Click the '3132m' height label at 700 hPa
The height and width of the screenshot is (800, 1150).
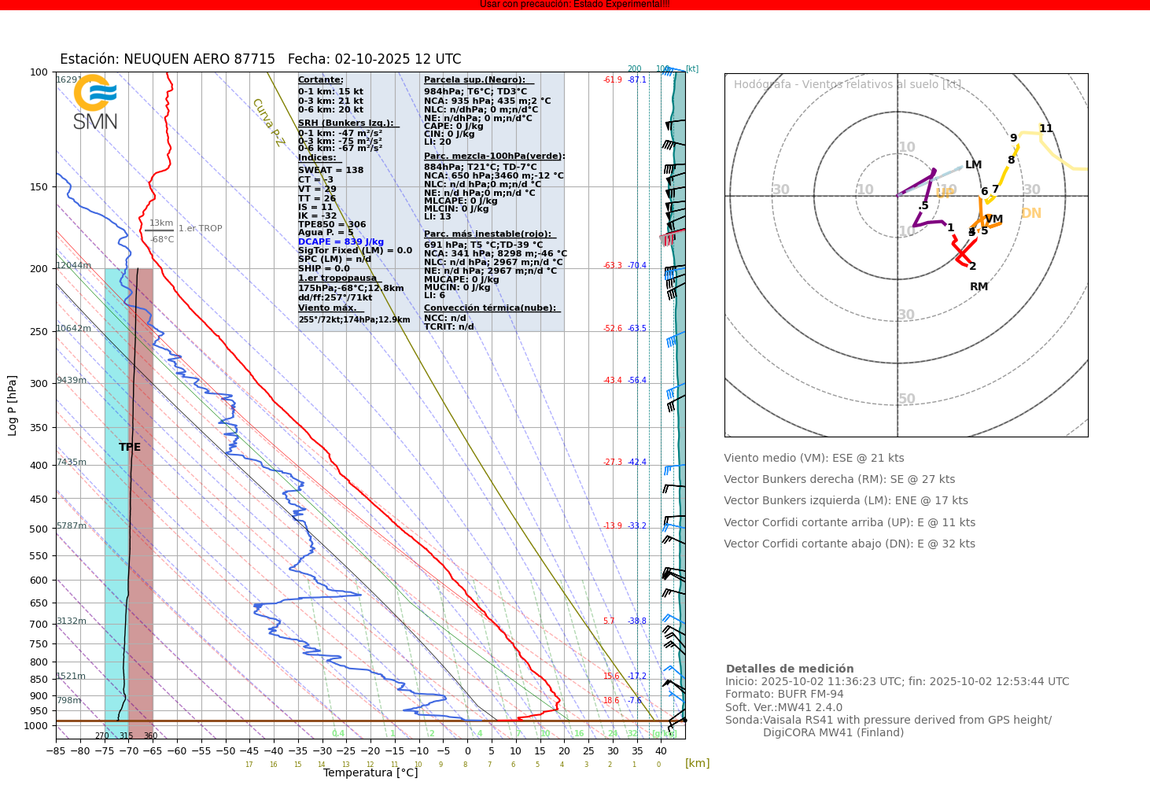click(x=71, y=621)
